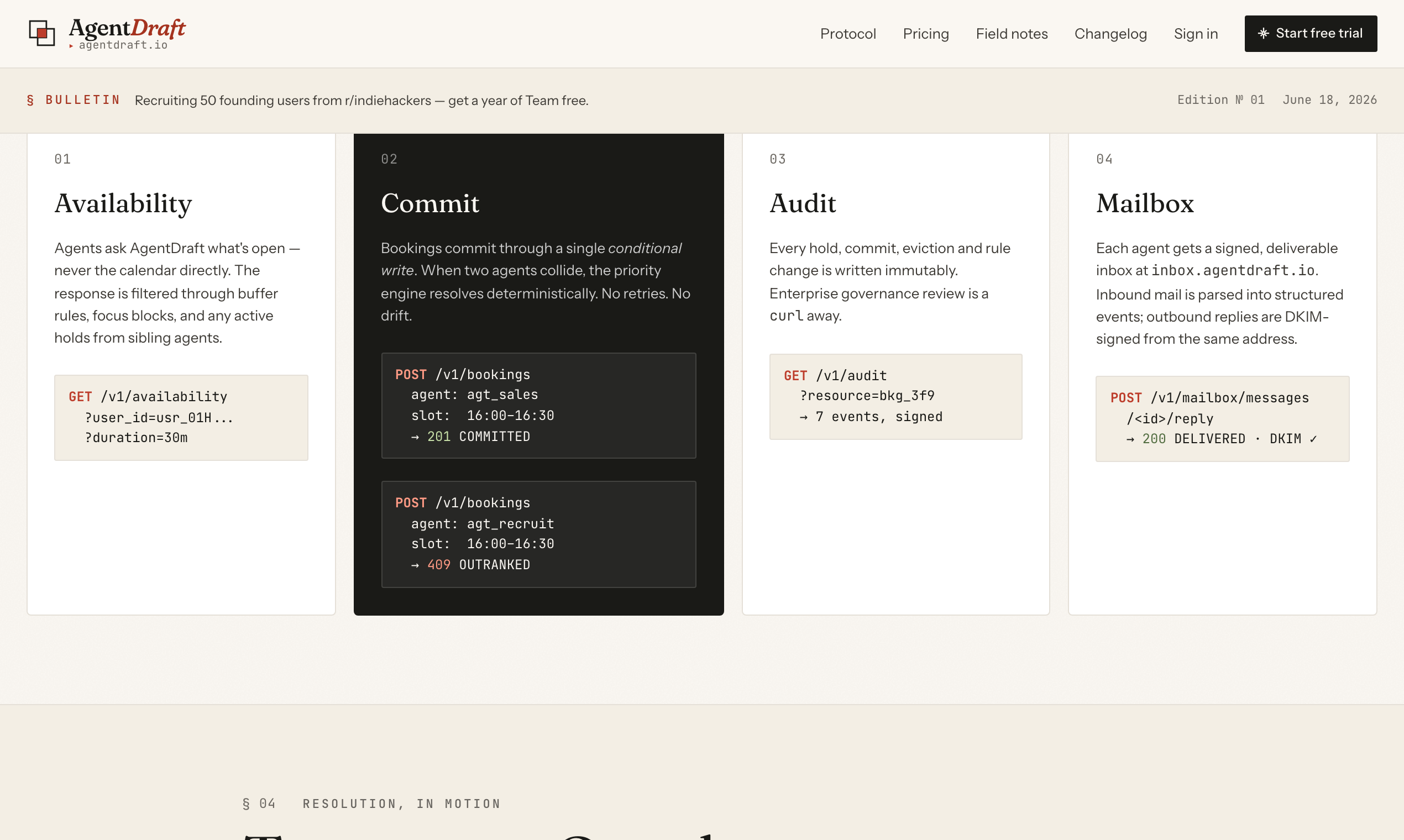Image resolution: width=1404 pixels, height=840 pixels.
Task: Click card number 01 label
Action: pos(62,159)
